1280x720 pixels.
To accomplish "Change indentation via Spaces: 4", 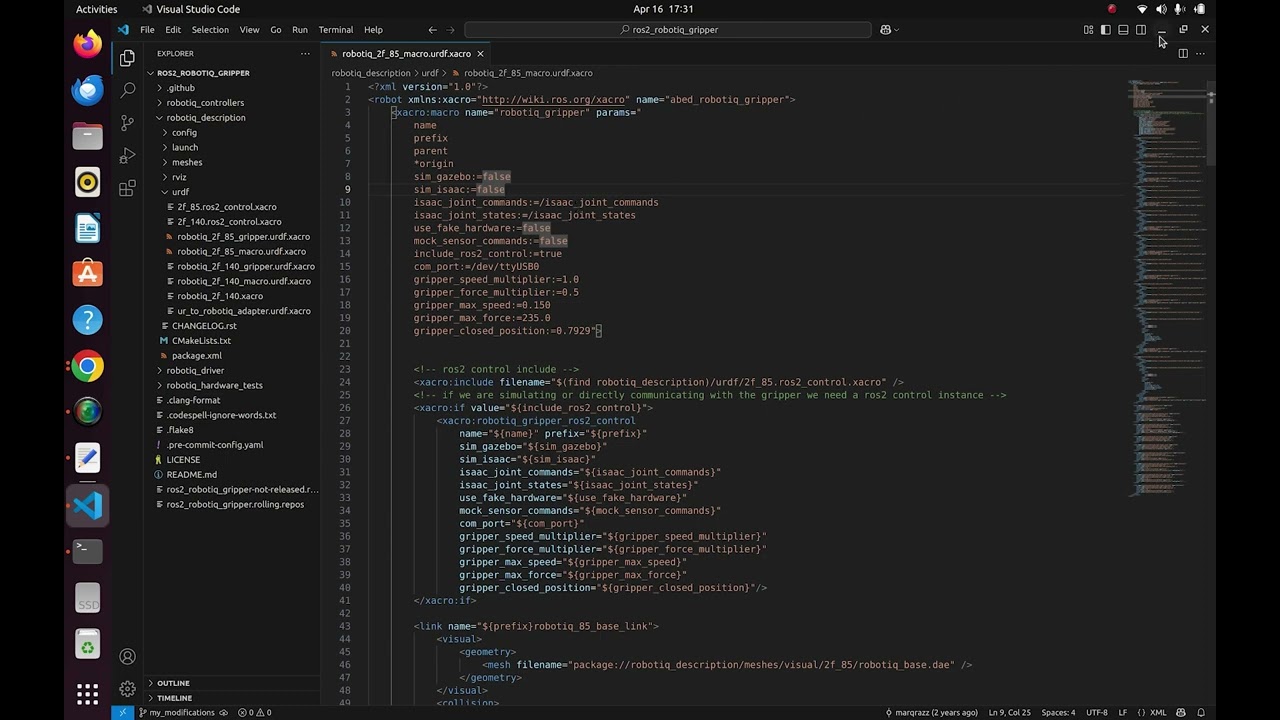I will coord(1058,713).
